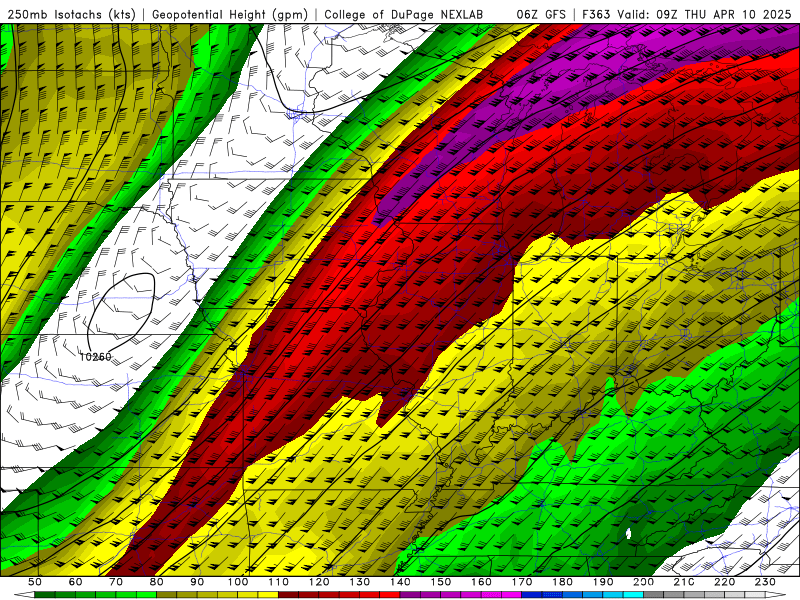The width and height of the screenshot is (800, 600).
Task: Click the 190 value on the color scale
Action: pyautogui.click(x=603, y=582)
